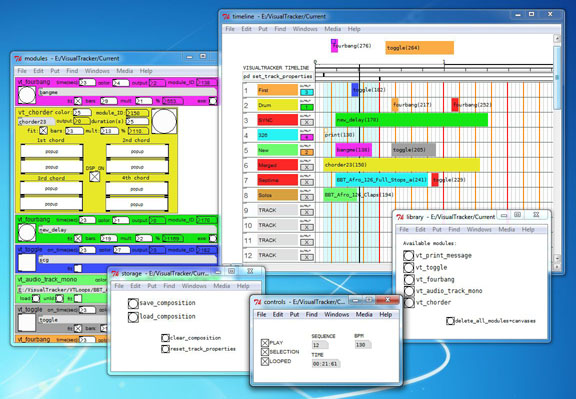Click delete_all_modules+canvases bang in library
The height and width of the screenshot is (399, 576).
click(450, 321)
